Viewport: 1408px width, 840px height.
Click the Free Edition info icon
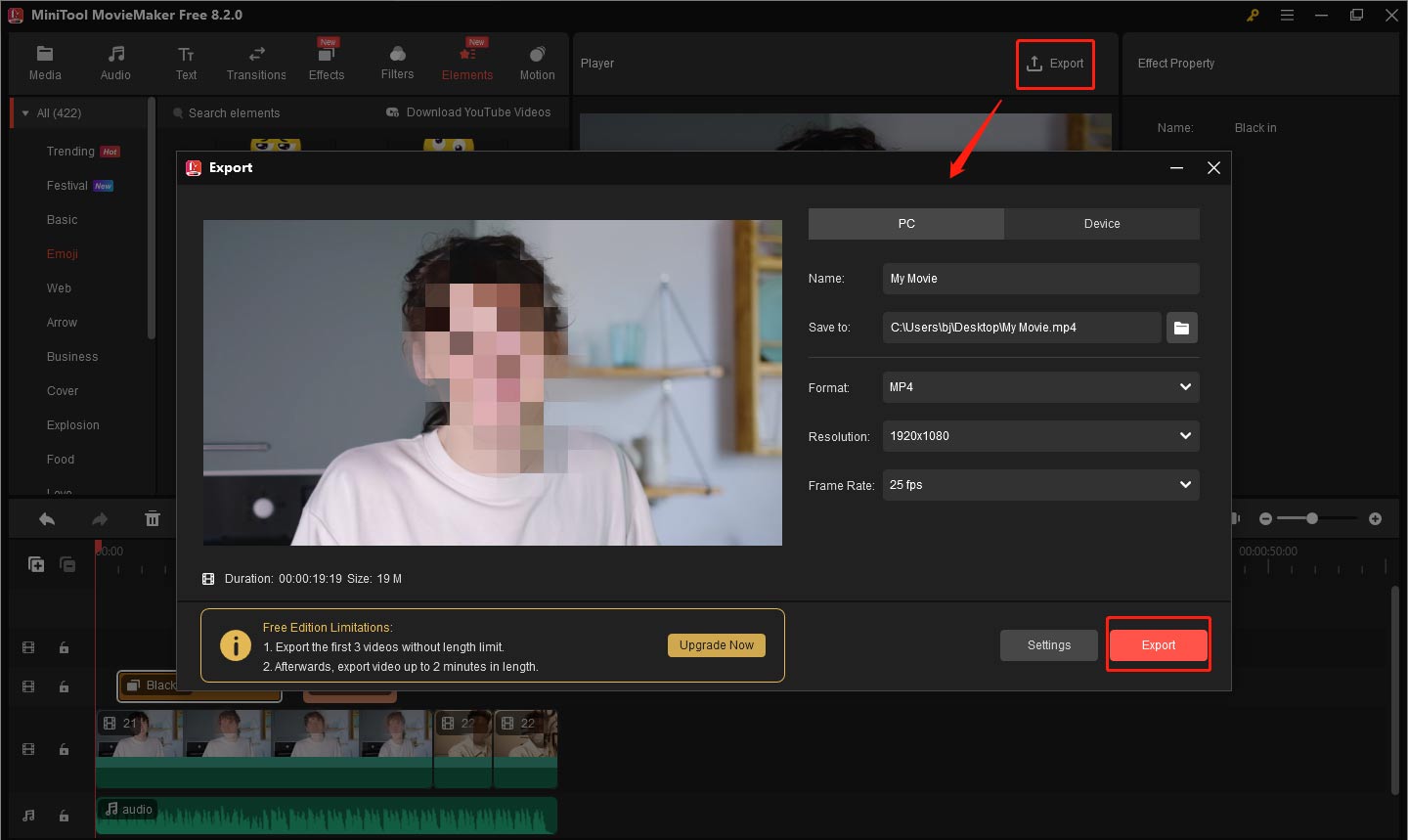click(236, 645)
